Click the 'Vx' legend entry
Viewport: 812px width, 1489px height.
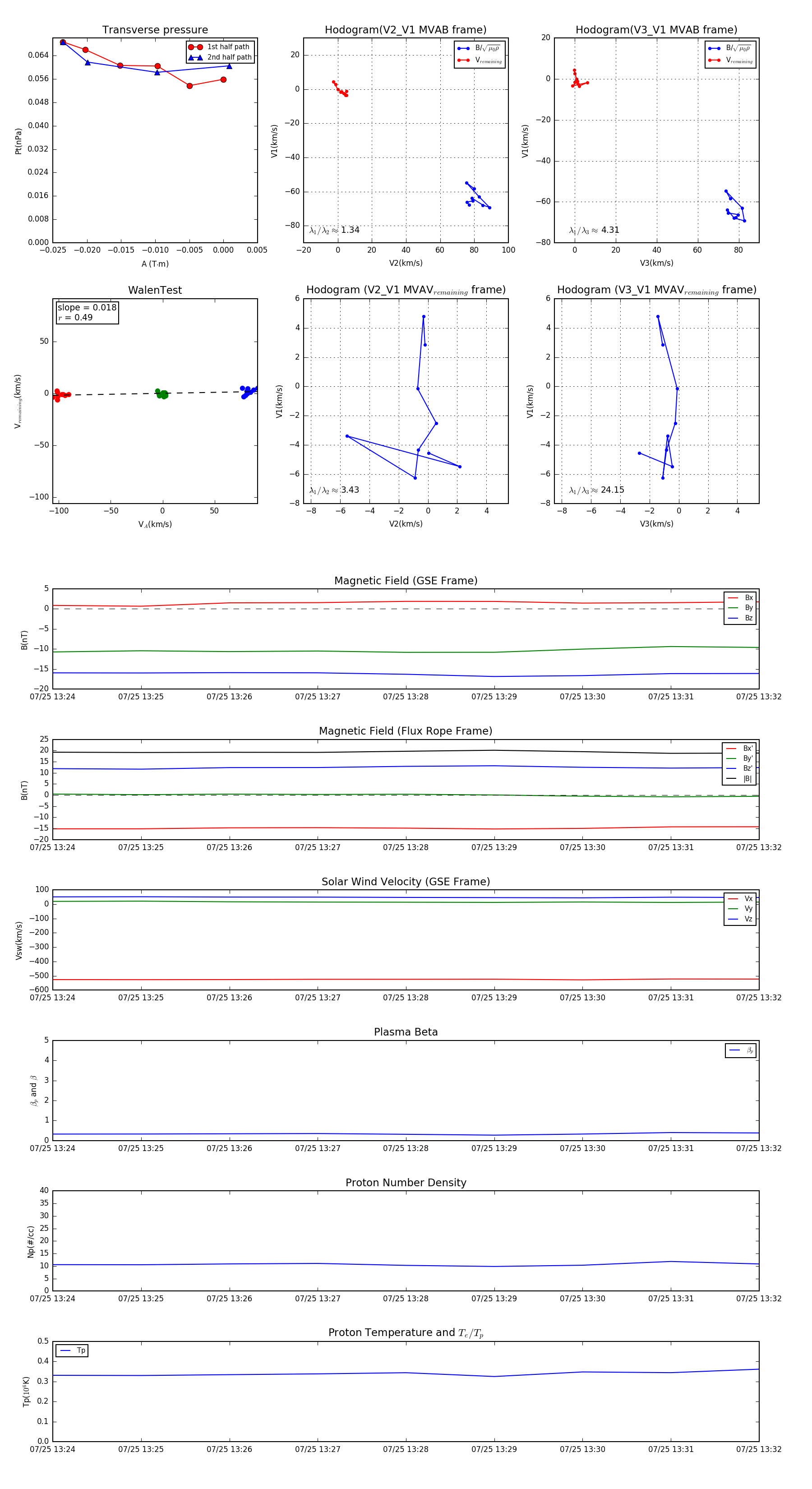point(740,898)
